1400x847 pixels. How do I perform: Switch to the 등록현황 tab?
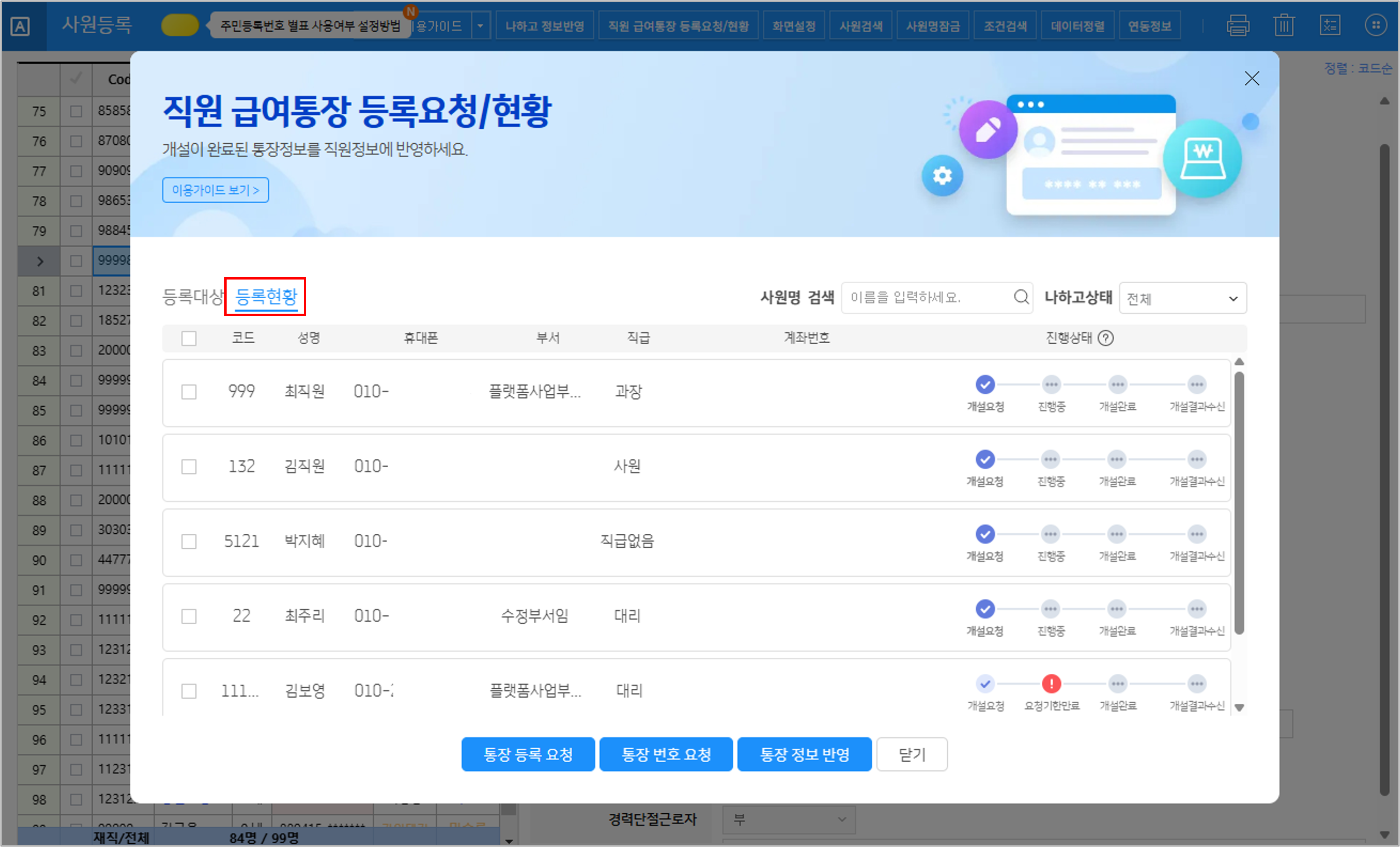[266, 296]
